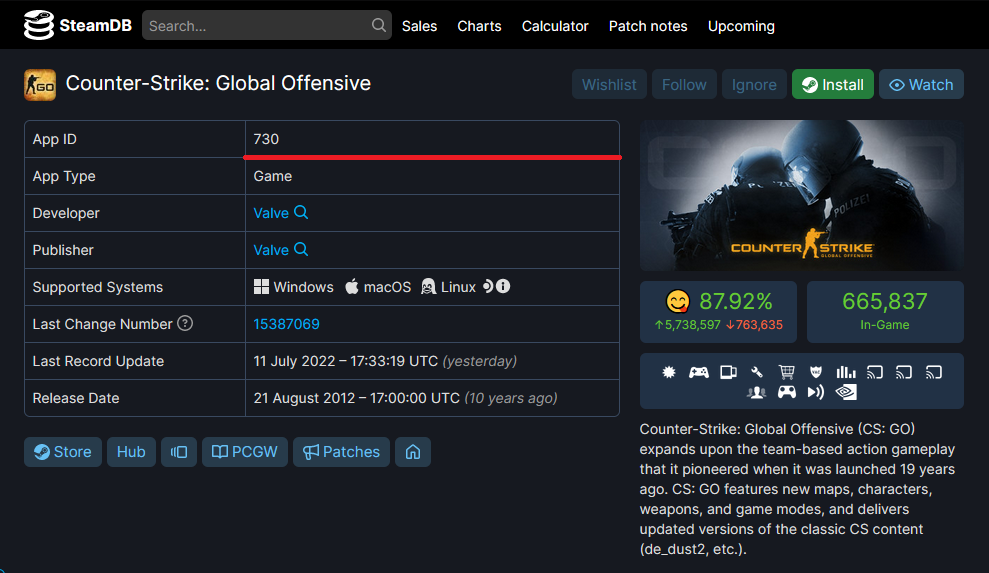Select the App Type value Game
Image resolution: width=989 pixels, height=573 pixels.
tap(272, 176)
